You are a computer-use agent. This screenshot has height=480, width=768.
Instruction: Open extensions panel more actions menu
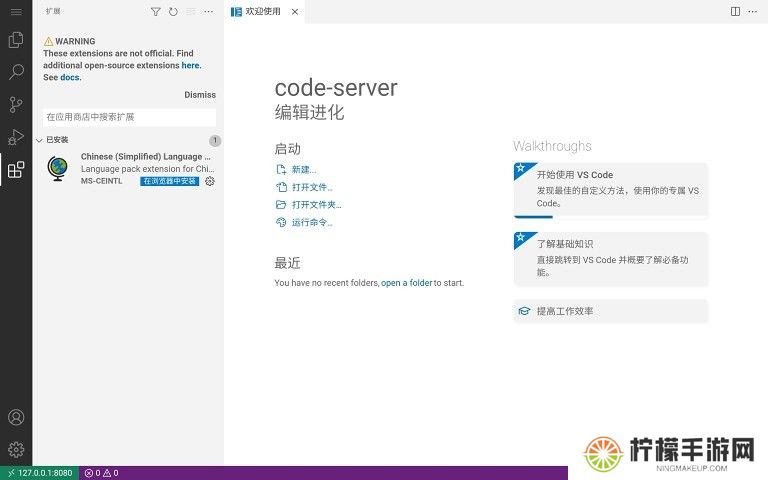[x=209, y=12]
